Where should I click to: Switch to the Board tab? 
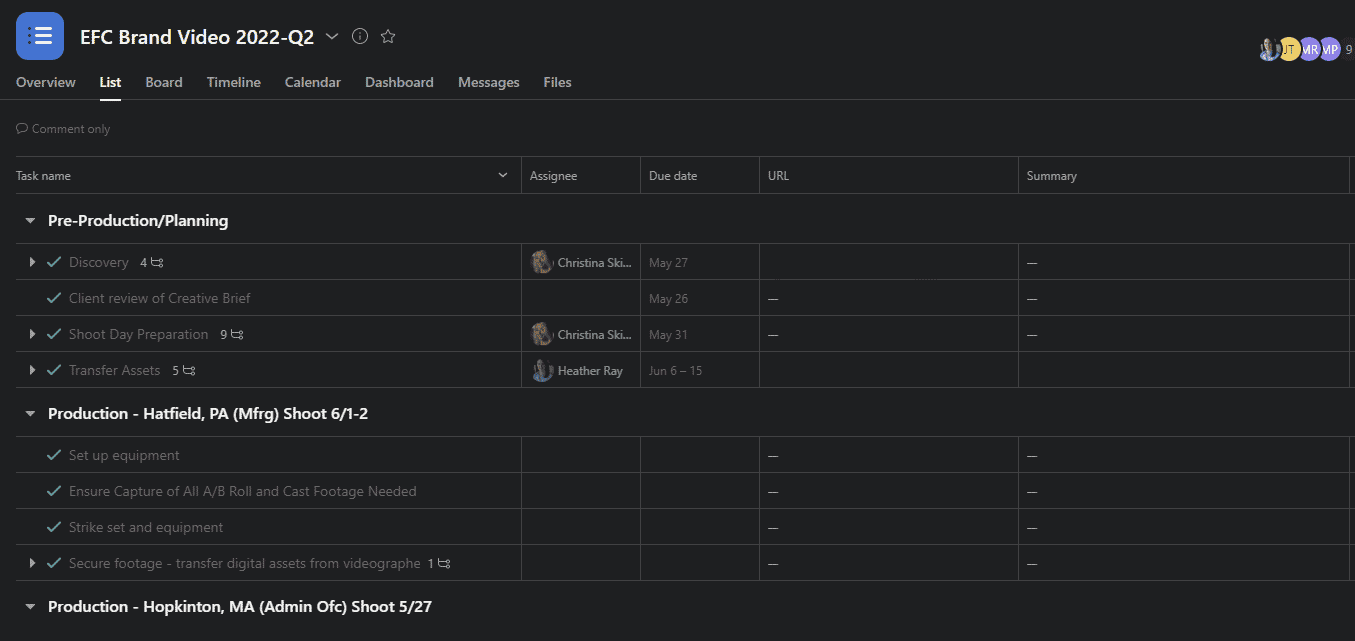tap(164, 82)
